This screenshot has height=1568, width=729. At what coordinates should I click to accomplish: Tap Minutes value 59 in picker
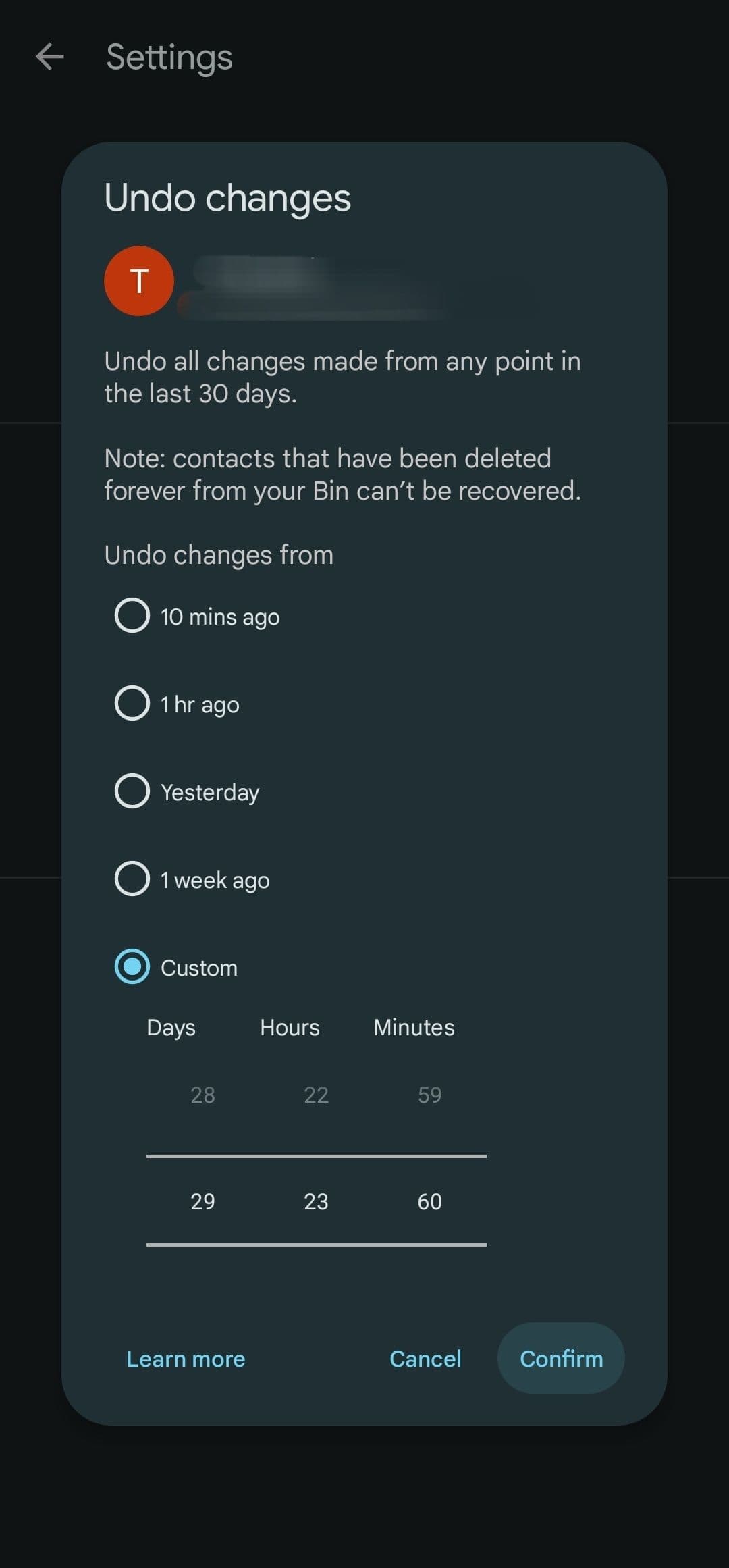pos(429,1095)
